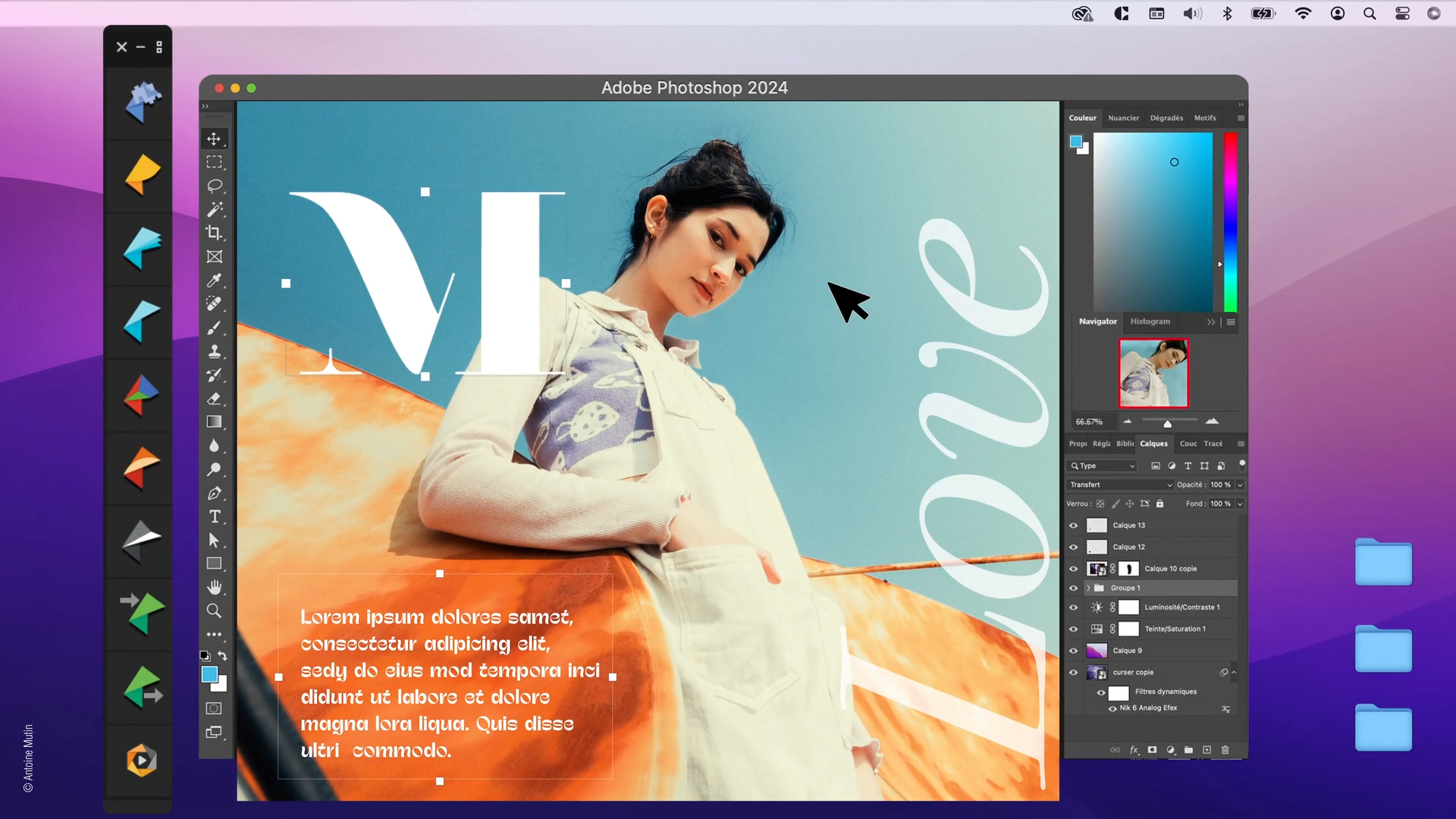Click the Add layer mask icon
The height and width of the screenshot is (819, 1456).
pos(1152,750)
